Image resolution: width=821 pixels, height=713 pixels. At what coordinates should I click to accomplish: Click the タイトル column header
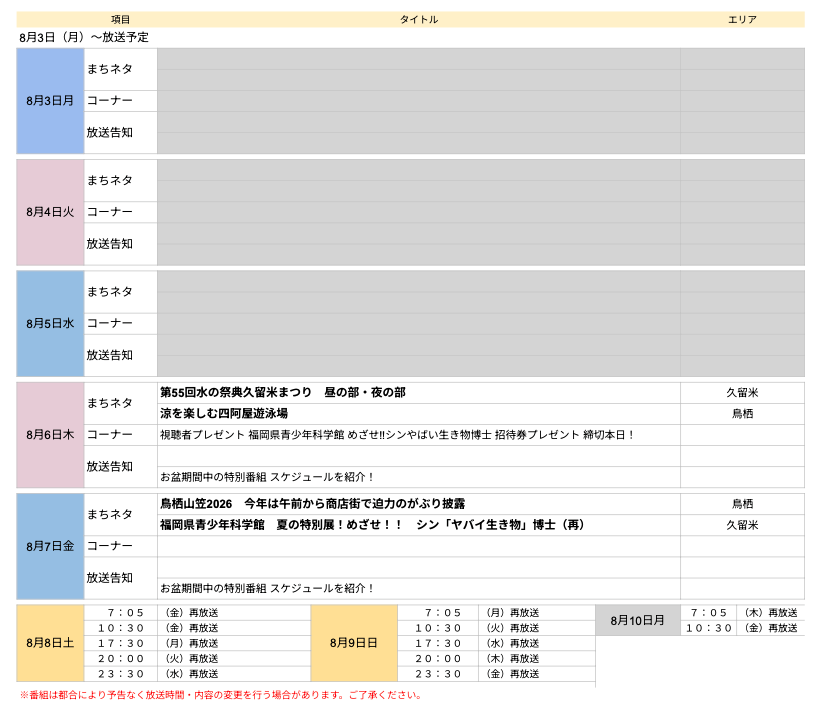coord(418,19)
